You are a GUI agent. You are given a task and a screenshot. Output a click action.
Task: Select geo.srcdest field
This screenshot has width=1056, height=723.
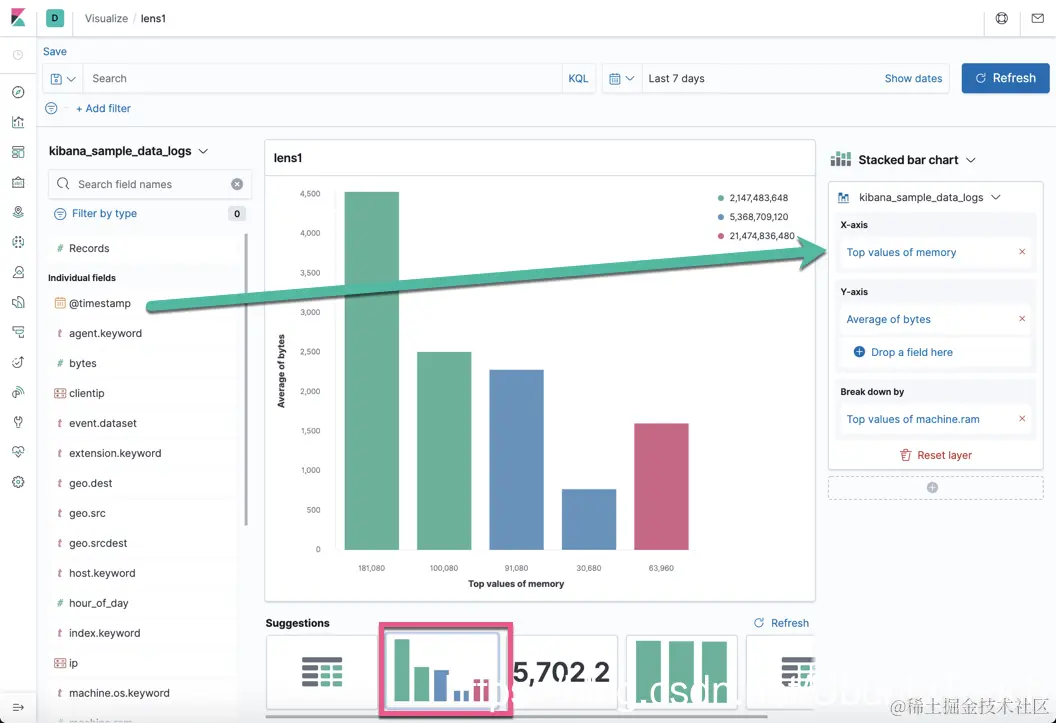(143, 543)
